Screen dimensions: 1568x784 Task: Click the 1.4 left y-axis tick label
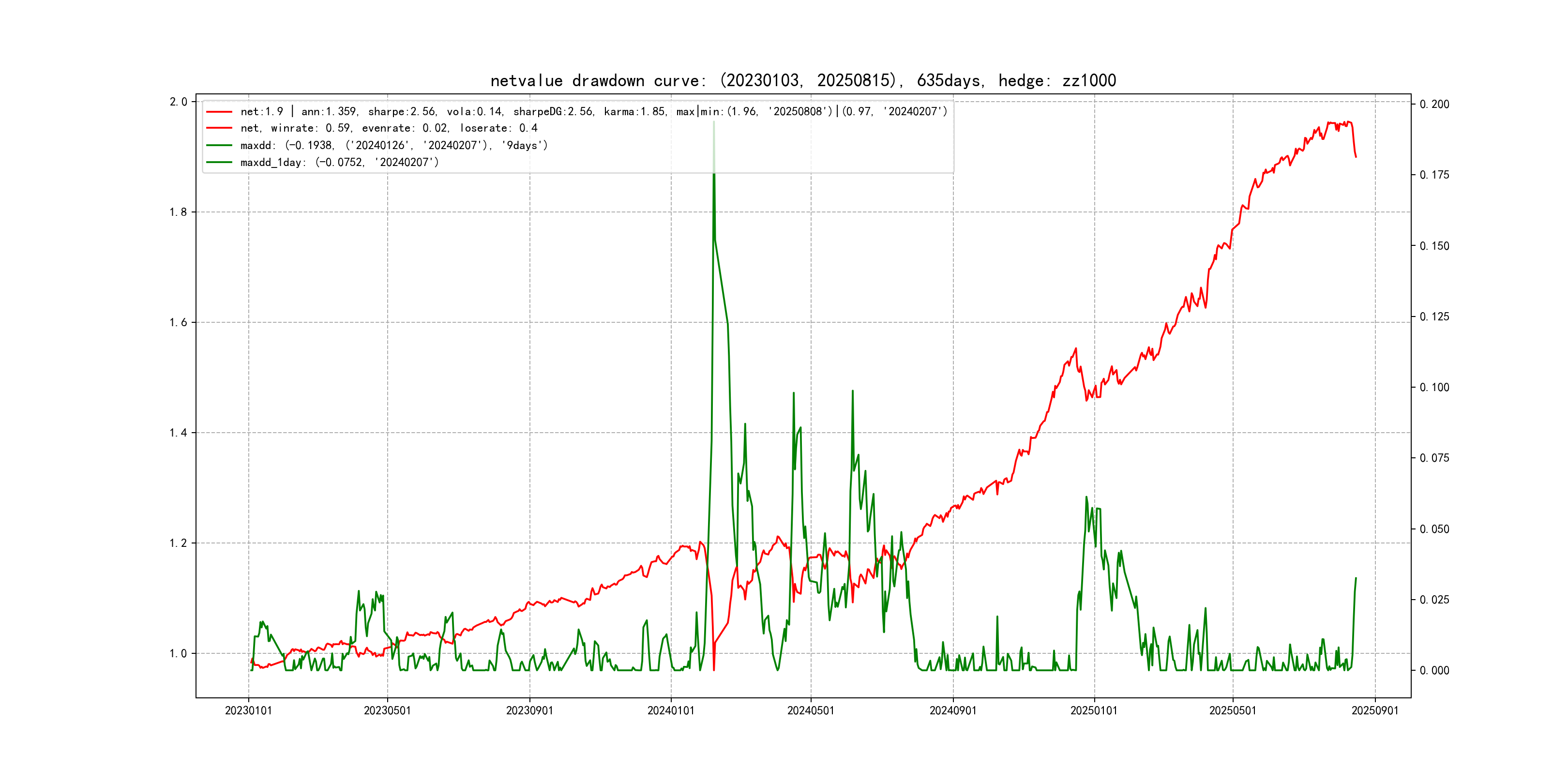(179, 433)
